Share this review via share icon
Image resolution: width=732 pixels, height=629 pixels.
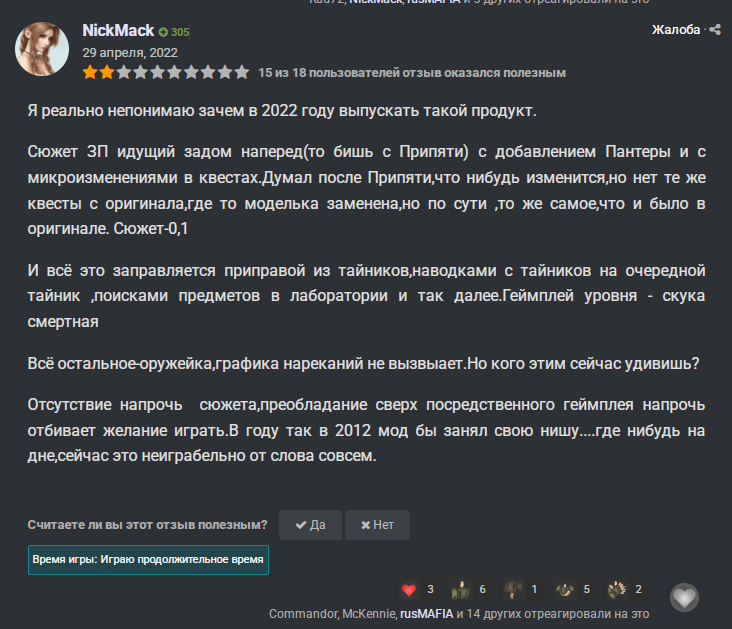click(715, 30)
